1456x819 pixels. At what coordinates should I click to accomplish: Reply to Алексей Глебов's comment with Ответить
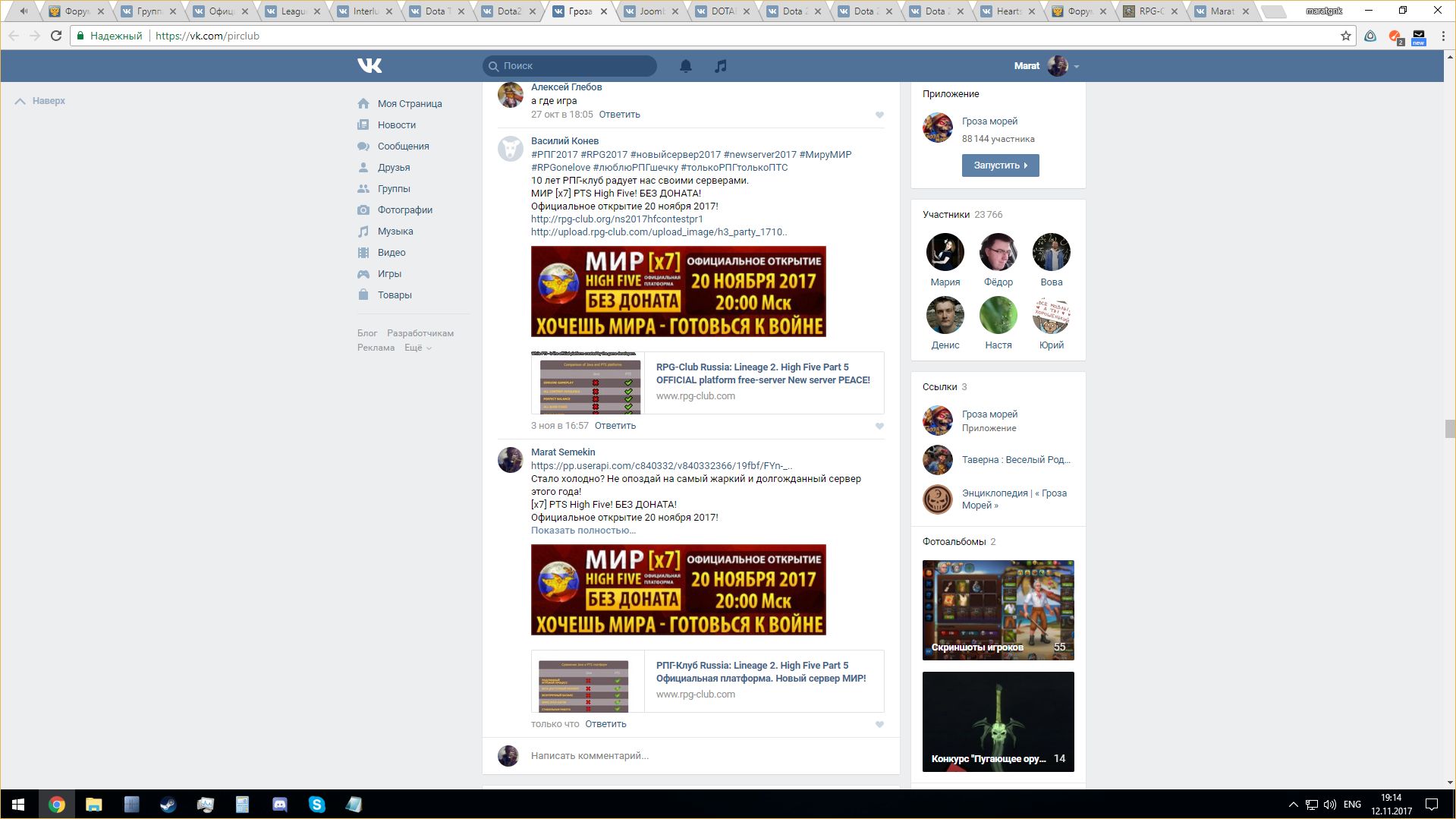pos(619,115)
